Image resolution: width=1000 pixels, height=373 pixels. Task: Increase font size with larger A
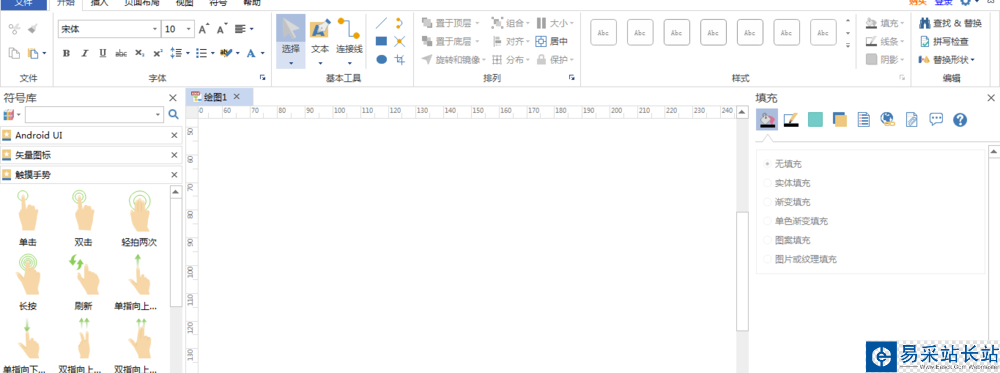click(203, 29)
